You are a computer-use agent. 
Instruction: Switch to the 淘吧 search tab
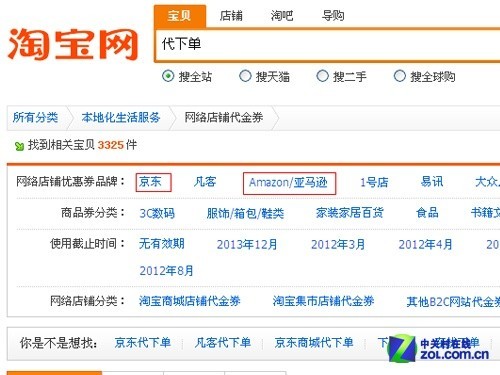coord(282,16)
